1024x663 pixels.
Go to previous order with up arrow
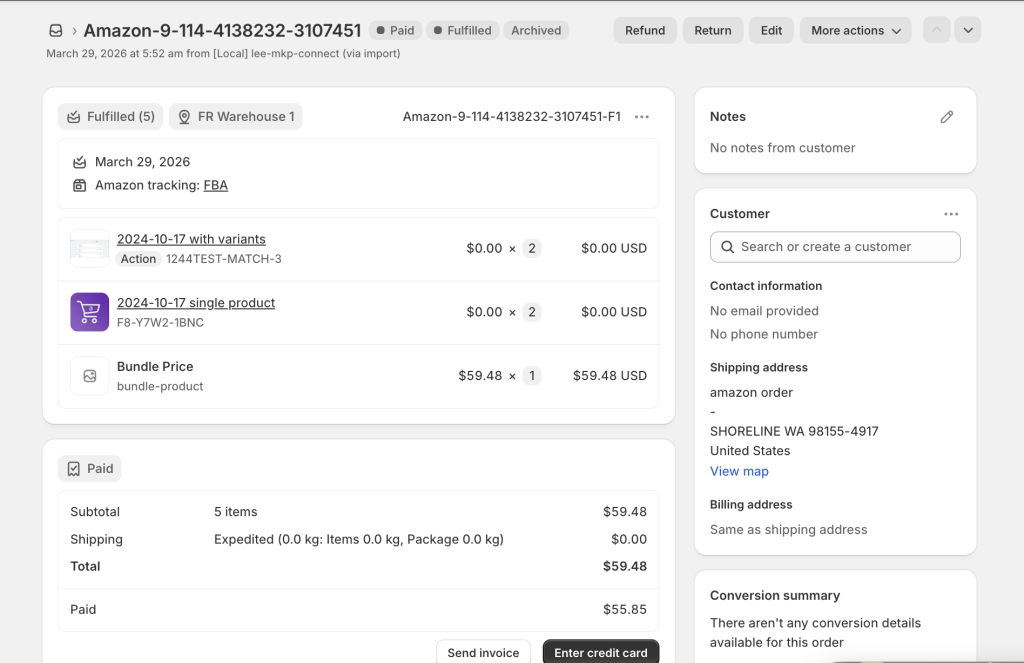click(936, 31)
